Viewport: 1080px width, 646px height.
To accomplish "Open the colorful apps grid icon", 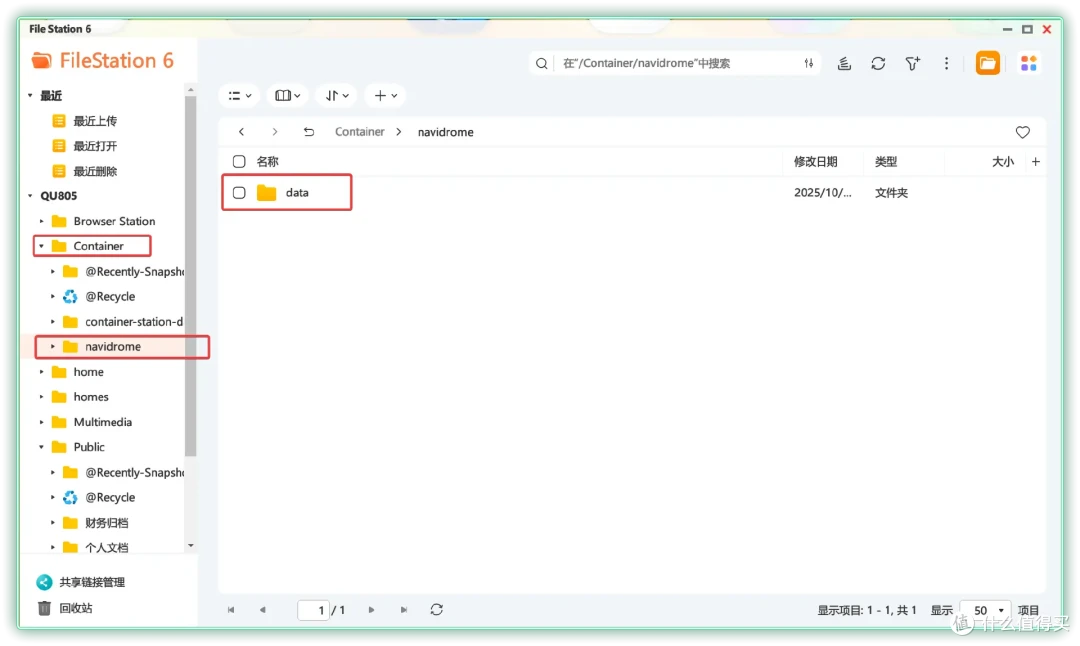I will pos(1028,63).
